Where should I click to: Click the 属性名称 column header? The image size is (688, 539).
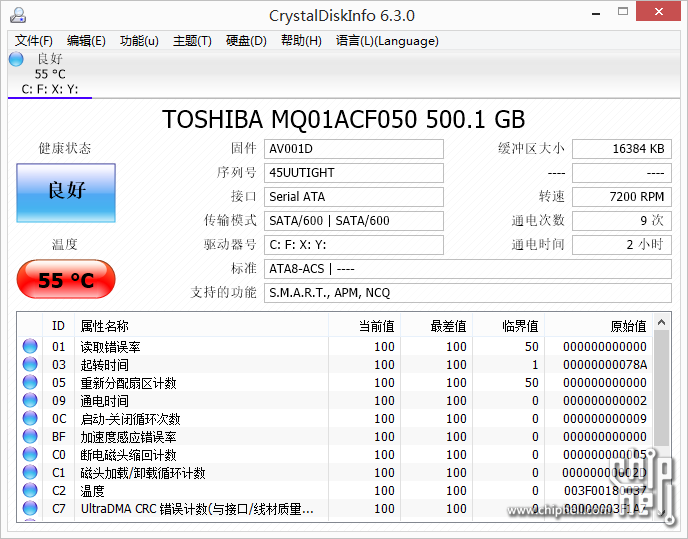[x=201, y=326]
